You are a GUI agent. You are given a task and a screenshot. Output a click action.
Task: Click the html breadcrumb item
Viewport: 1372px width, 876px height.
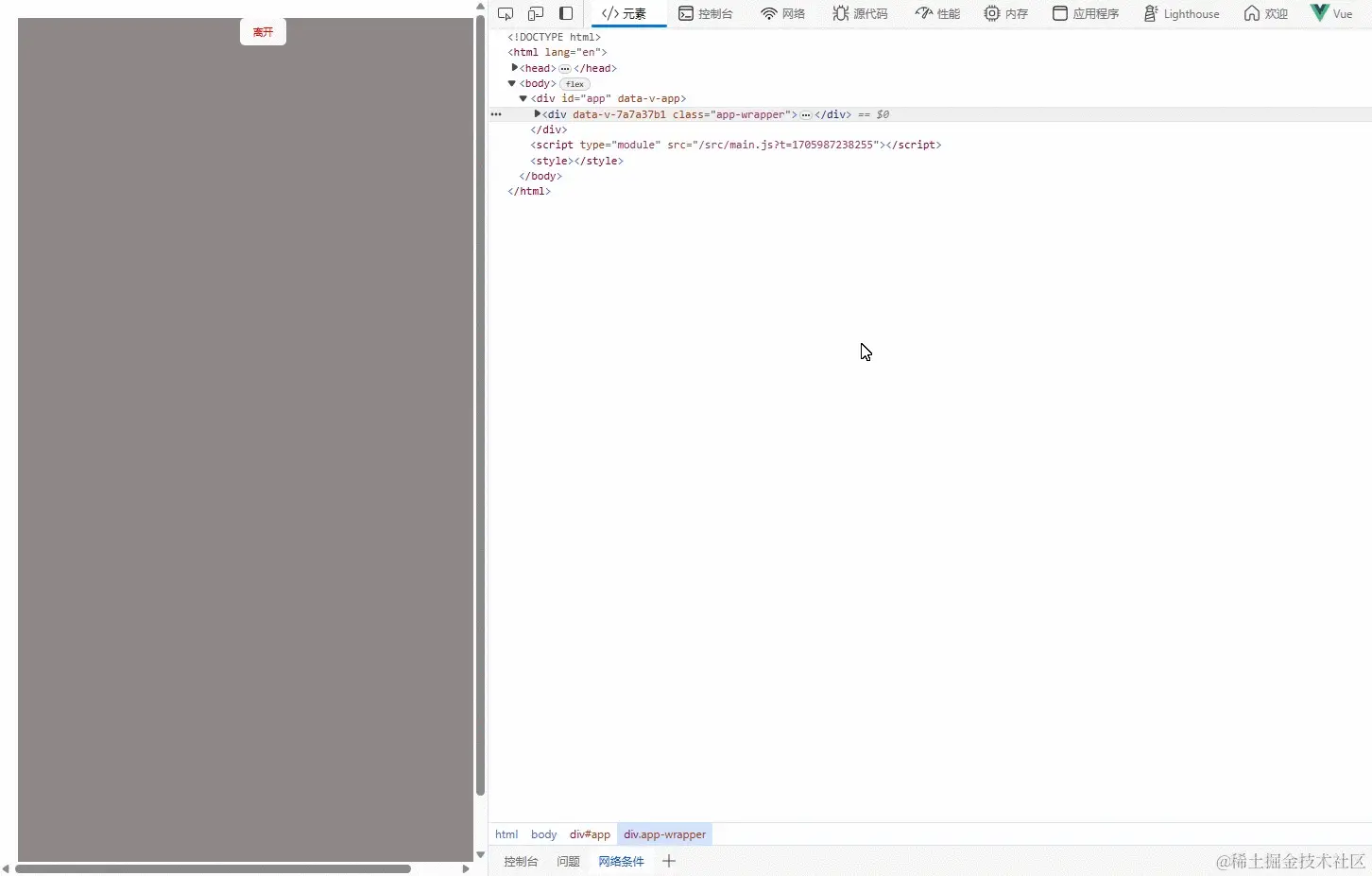pos(506,834)
